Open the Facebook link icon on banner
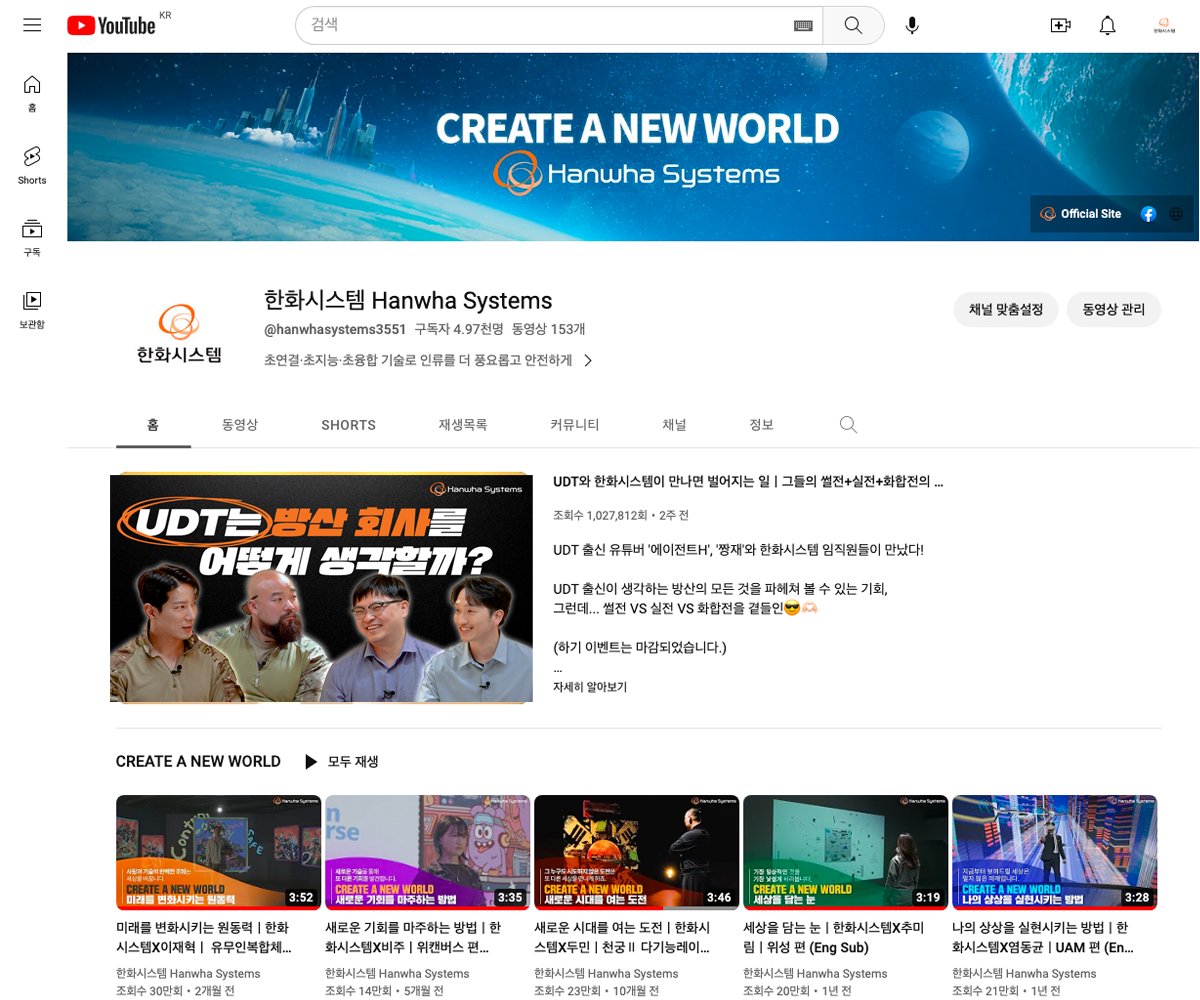Image resolution: width=1200 pixels, height=1000 pixels. tap(1148, 214)
